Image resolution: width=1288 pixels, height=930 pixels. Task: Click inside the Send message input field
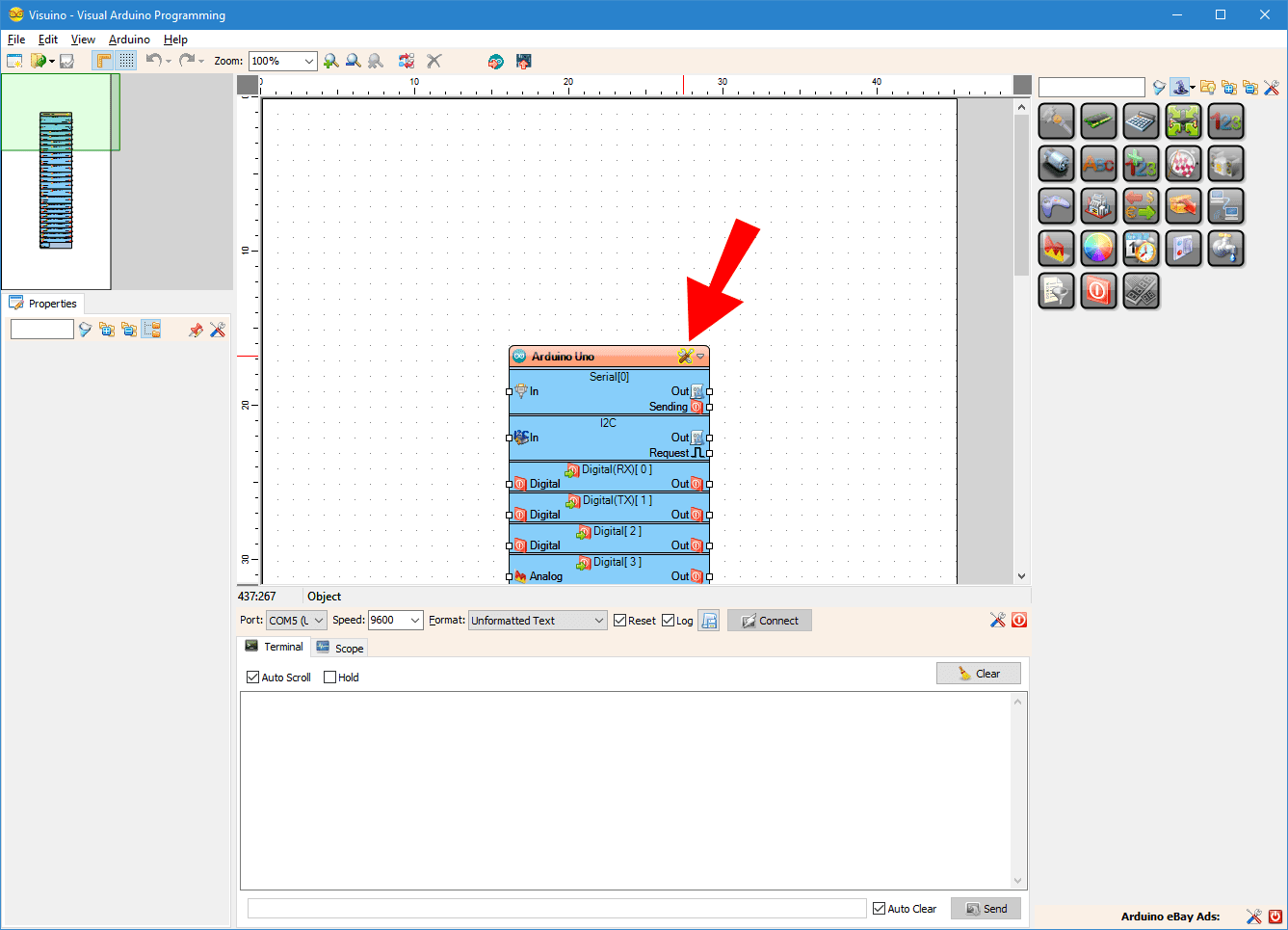(x=555, y=907)
